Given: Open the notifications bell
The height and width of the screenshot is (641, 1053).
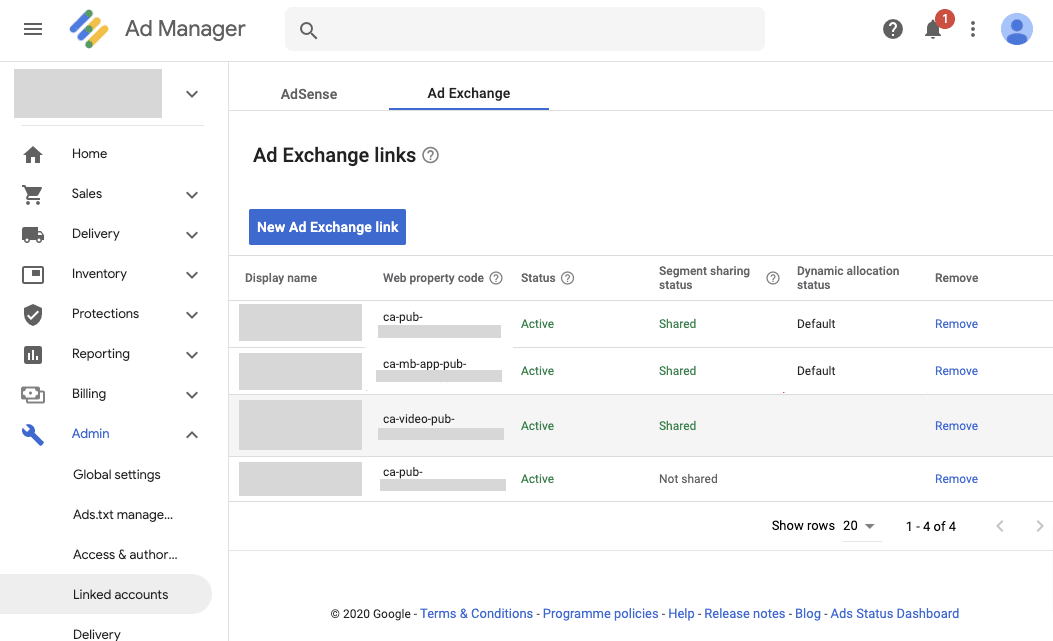Looking at the screenshot, I should point(933,29).
